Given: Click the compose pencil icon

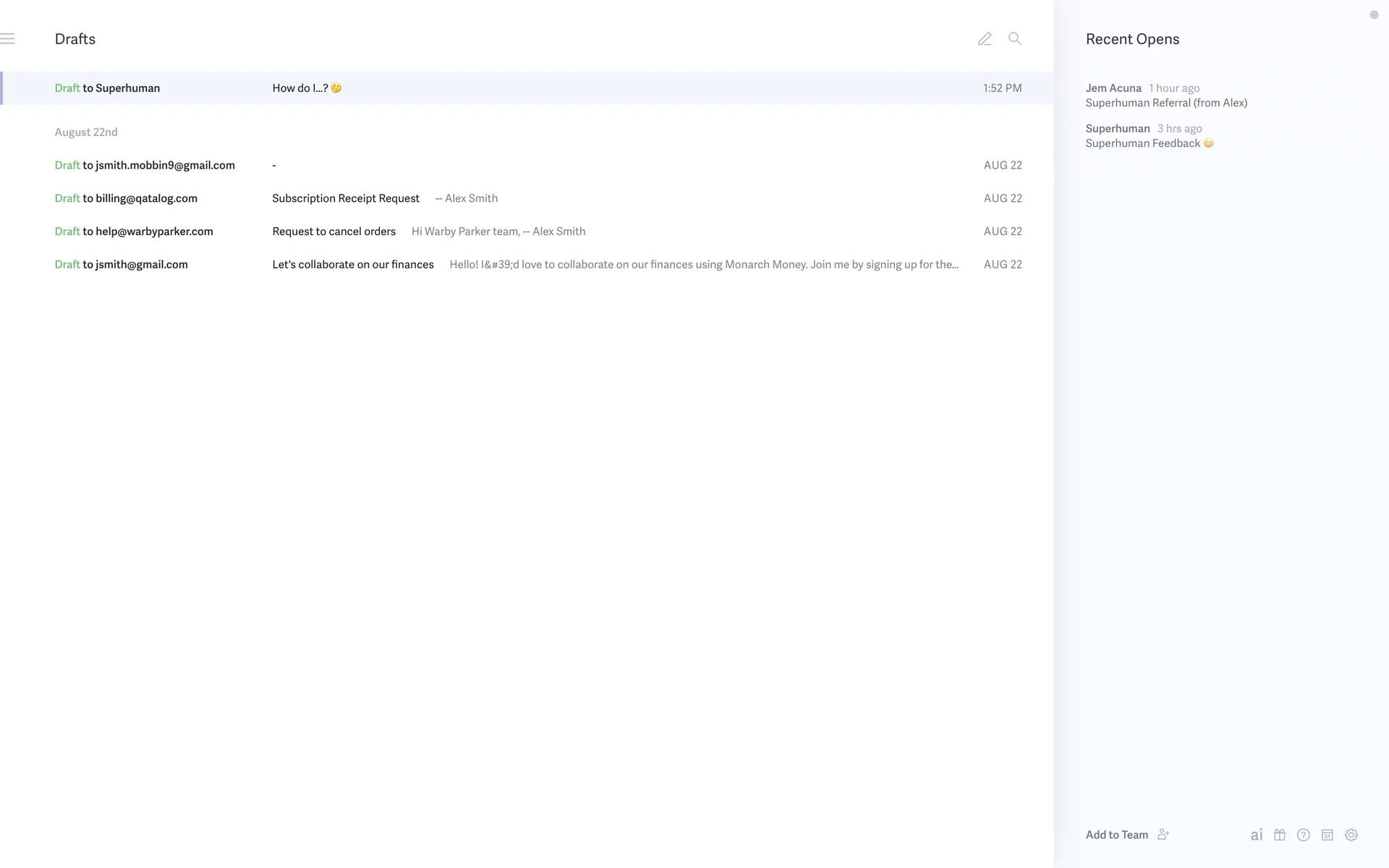Looking at the screenshot, I should (985, 39).
